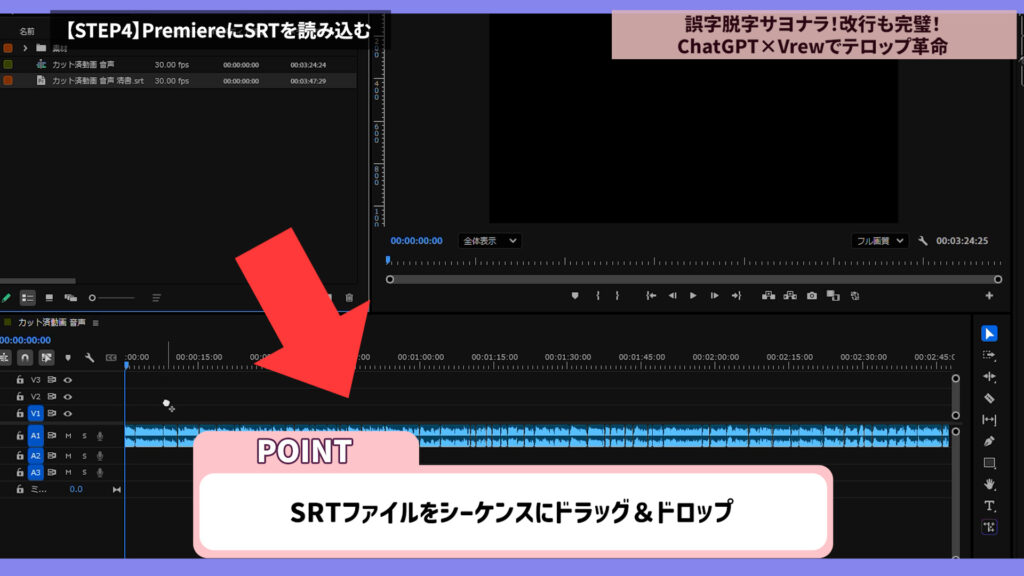The image size is (1024, 576).
Task: Select the Track Select Forward tool
Action: tap(989, 355)
